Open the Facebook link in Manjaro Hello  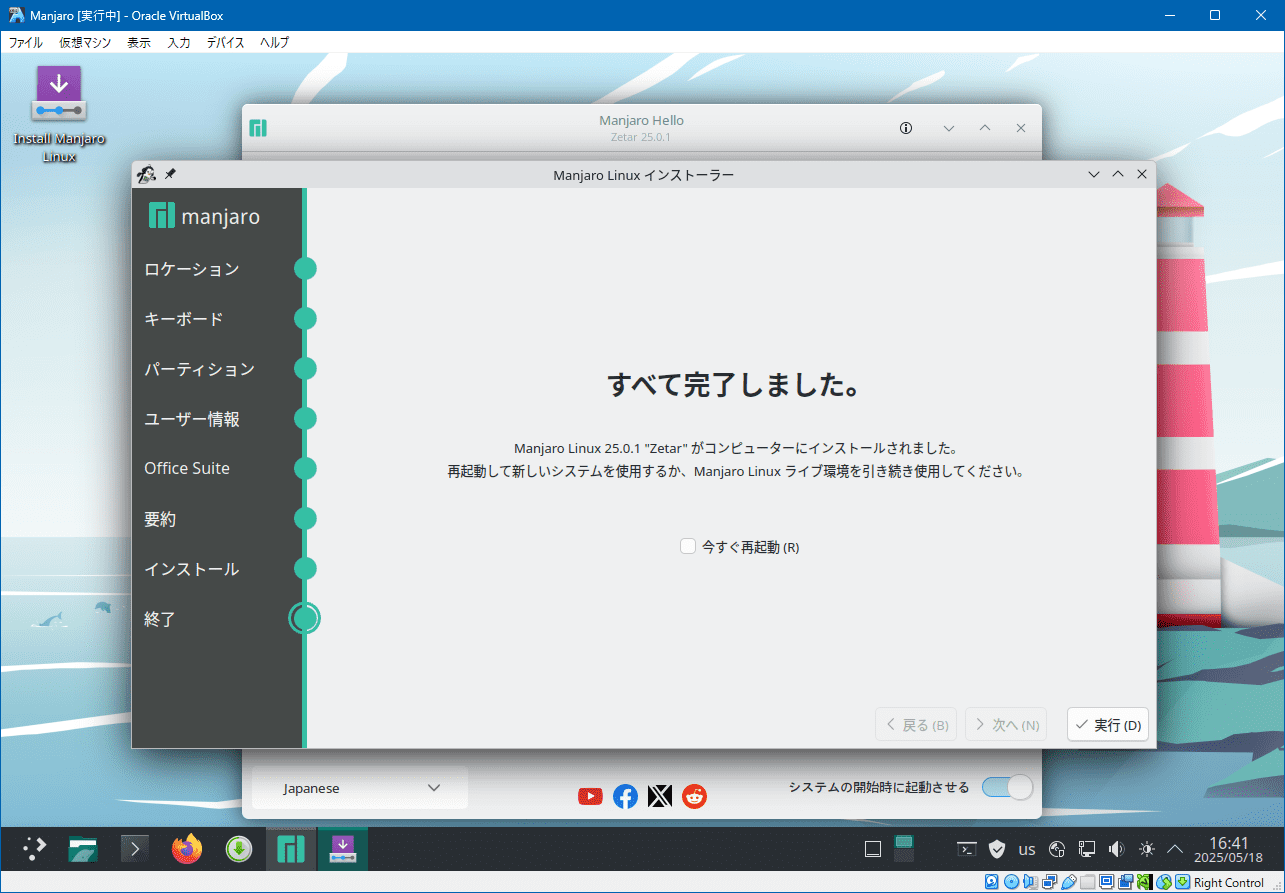point(625,796)
